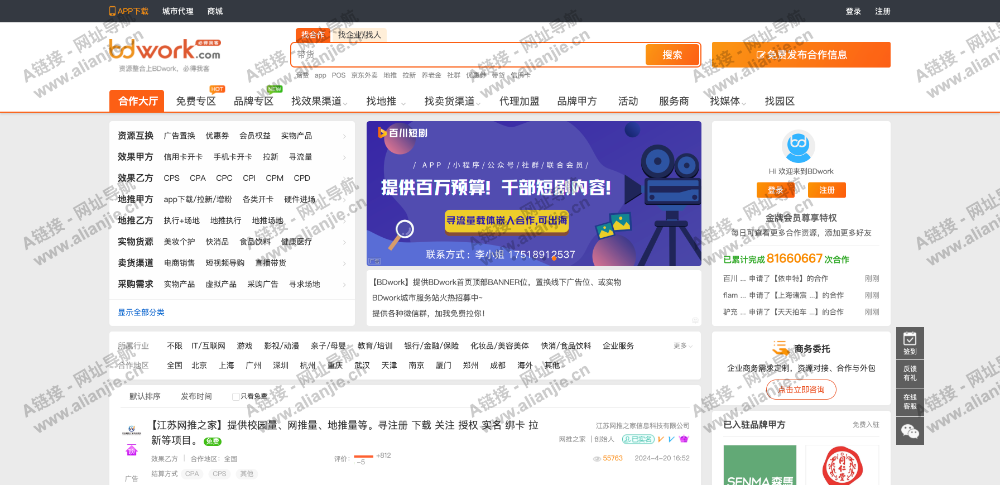Tick the 只看免费 checkbox
The width and height of the screenshot is (1000, 485).
click(x=235, y=396)
